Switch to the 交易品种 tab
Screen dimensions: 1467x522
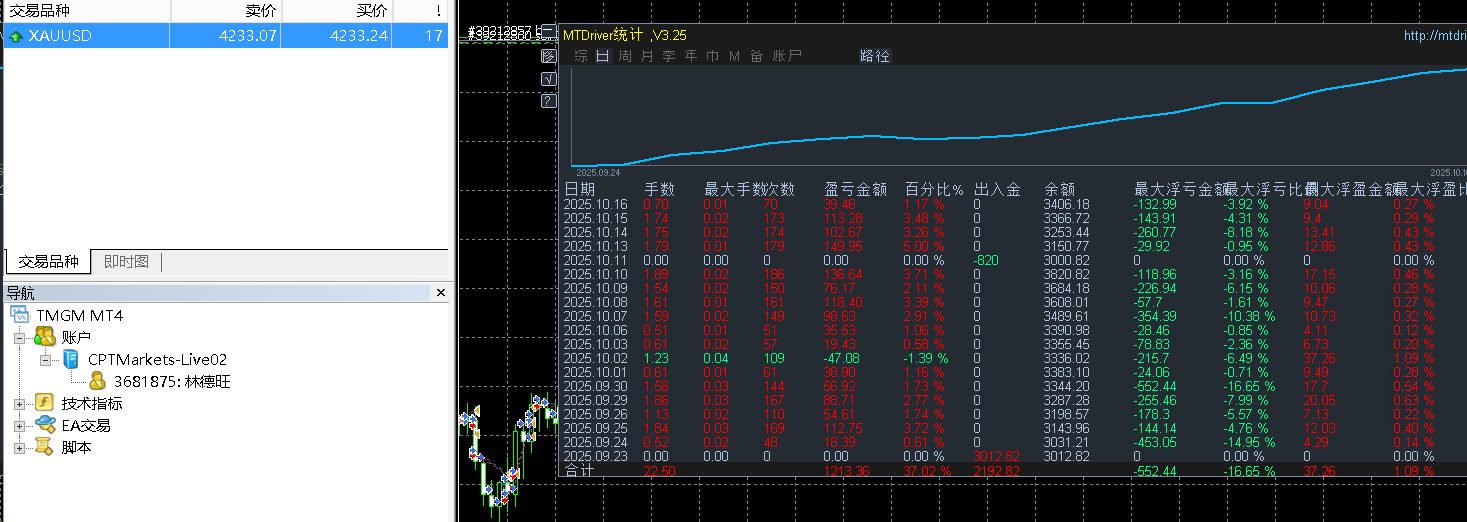[x=47, y=262]
